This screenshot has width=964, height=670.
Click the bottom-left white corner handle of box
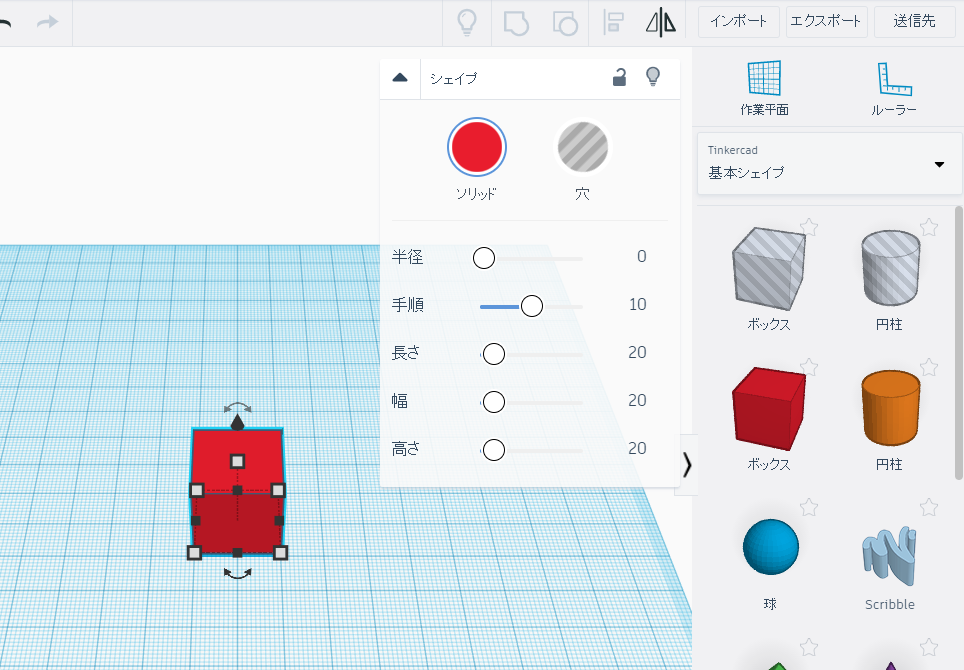pyautogui.click(x=194, y=553)
